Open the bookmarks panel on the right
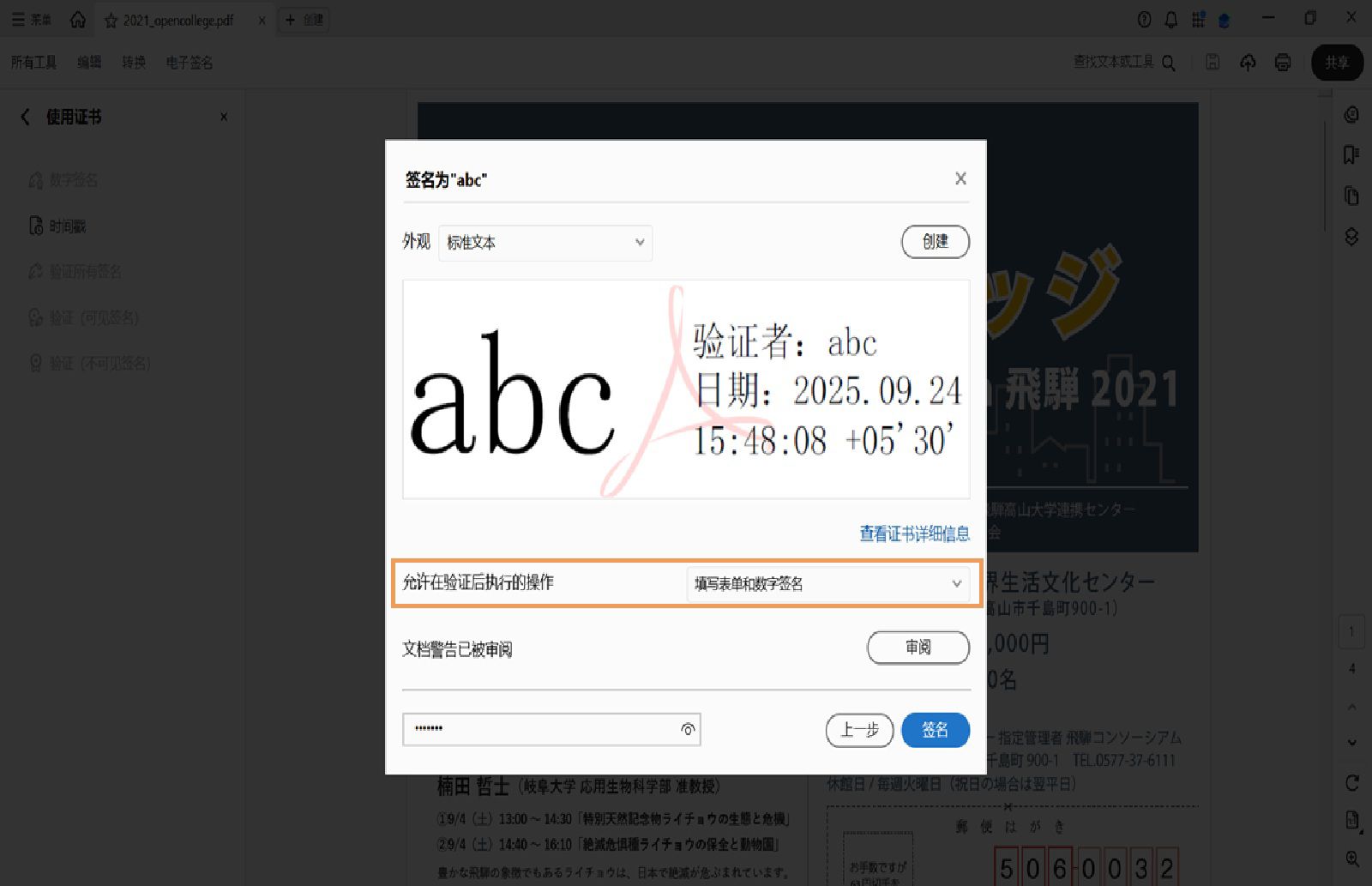Image resolution: width=1372 pixels, height=886 pixels. [x=1350, y=155]
